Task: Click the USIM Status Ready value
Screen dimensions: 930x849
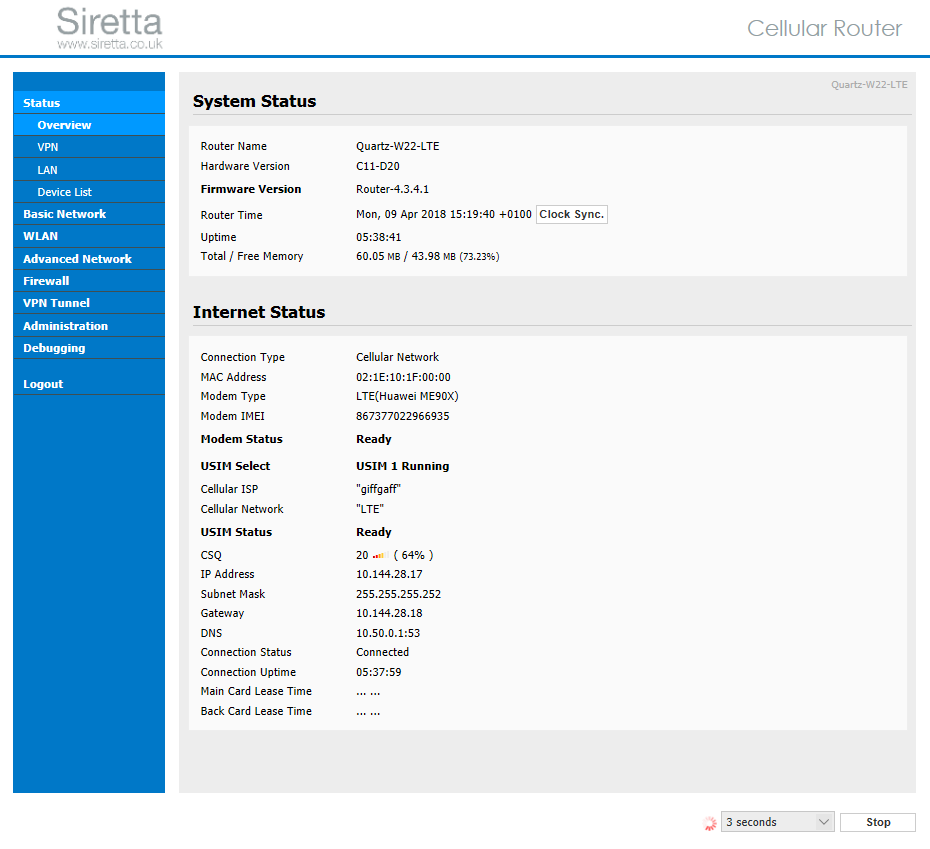Action: (x=374, y=532)
